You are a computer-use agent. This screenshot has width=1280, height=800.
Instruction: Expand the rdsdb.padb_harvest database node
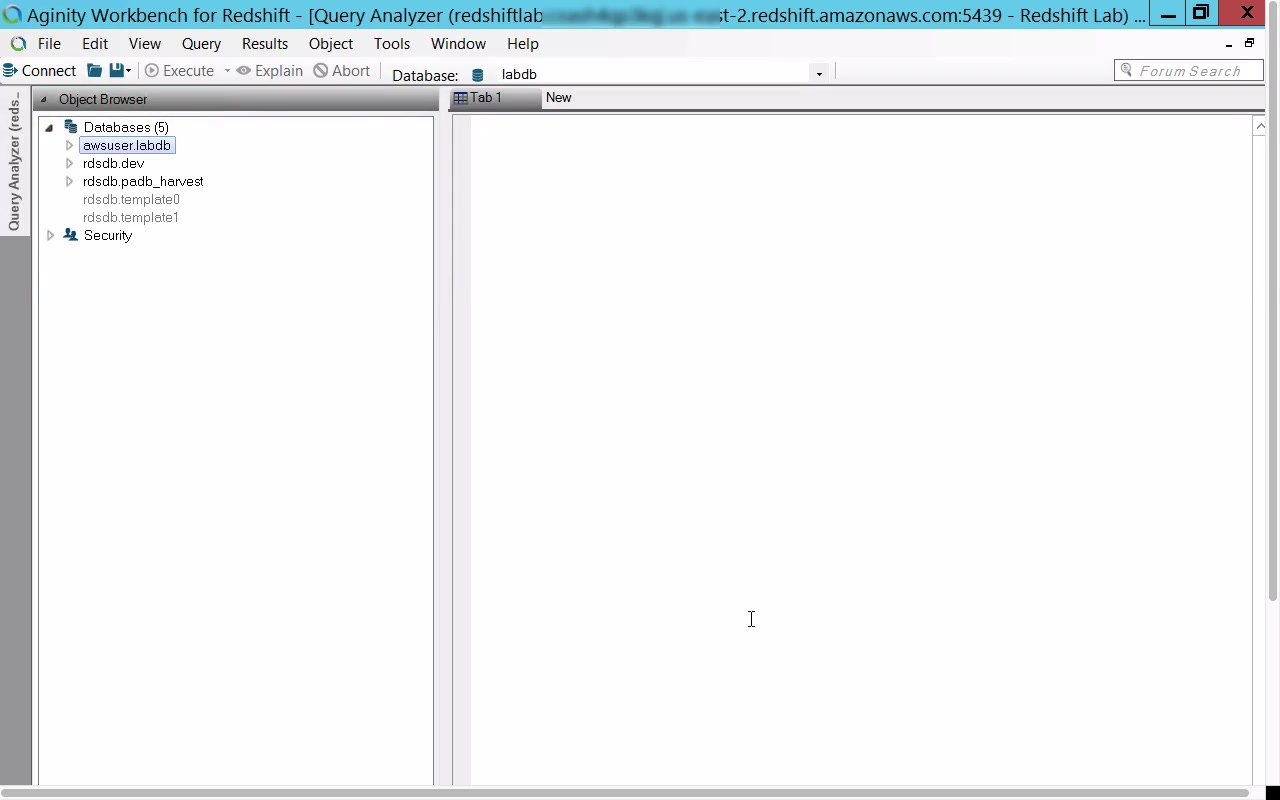click(69, 182)
